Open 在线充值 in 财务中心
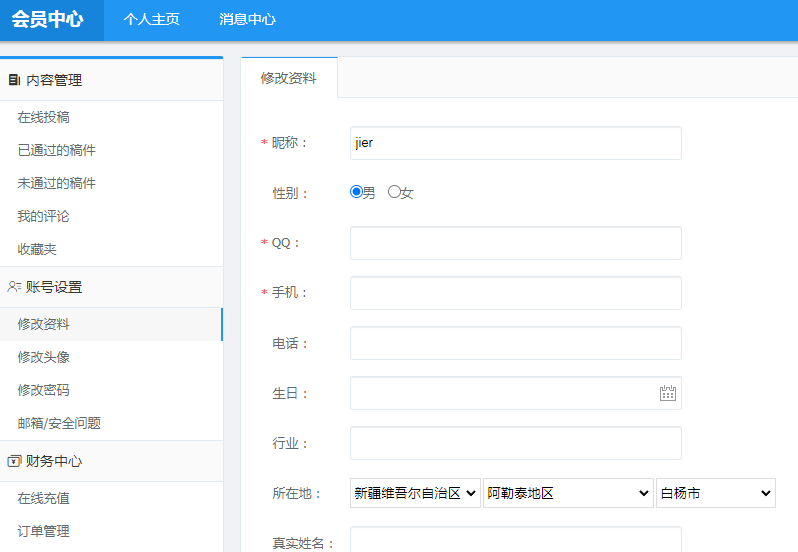 click(x=44, y=498)
